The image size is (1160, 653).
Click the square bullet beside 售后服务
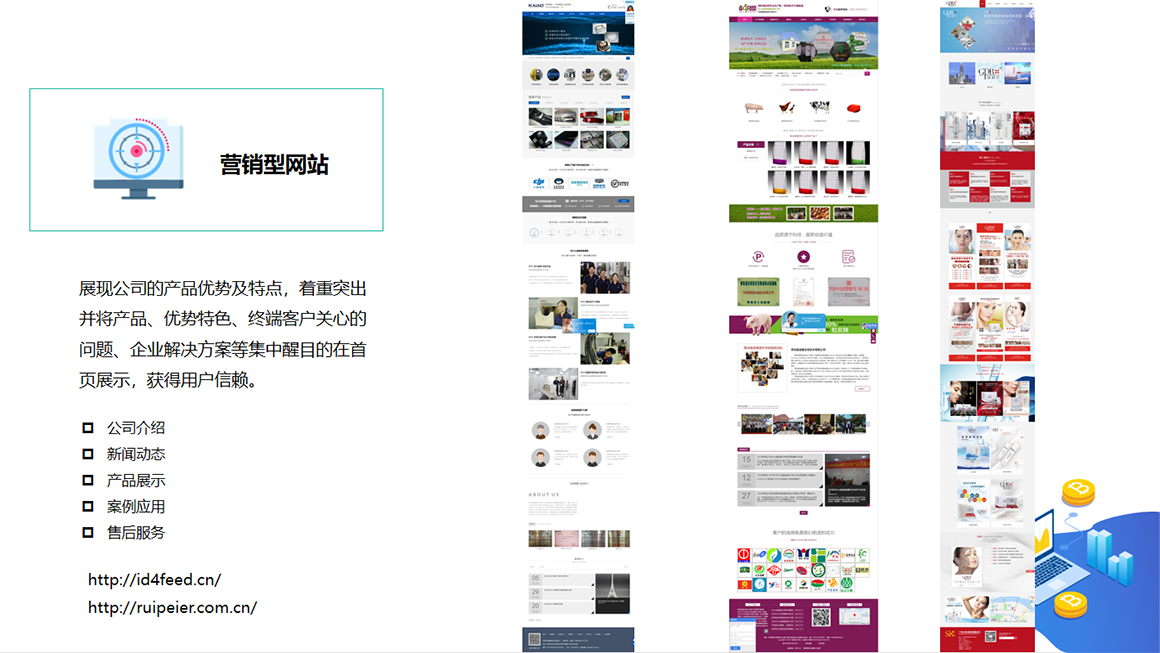pyautogui.click(x=88, y=533)
